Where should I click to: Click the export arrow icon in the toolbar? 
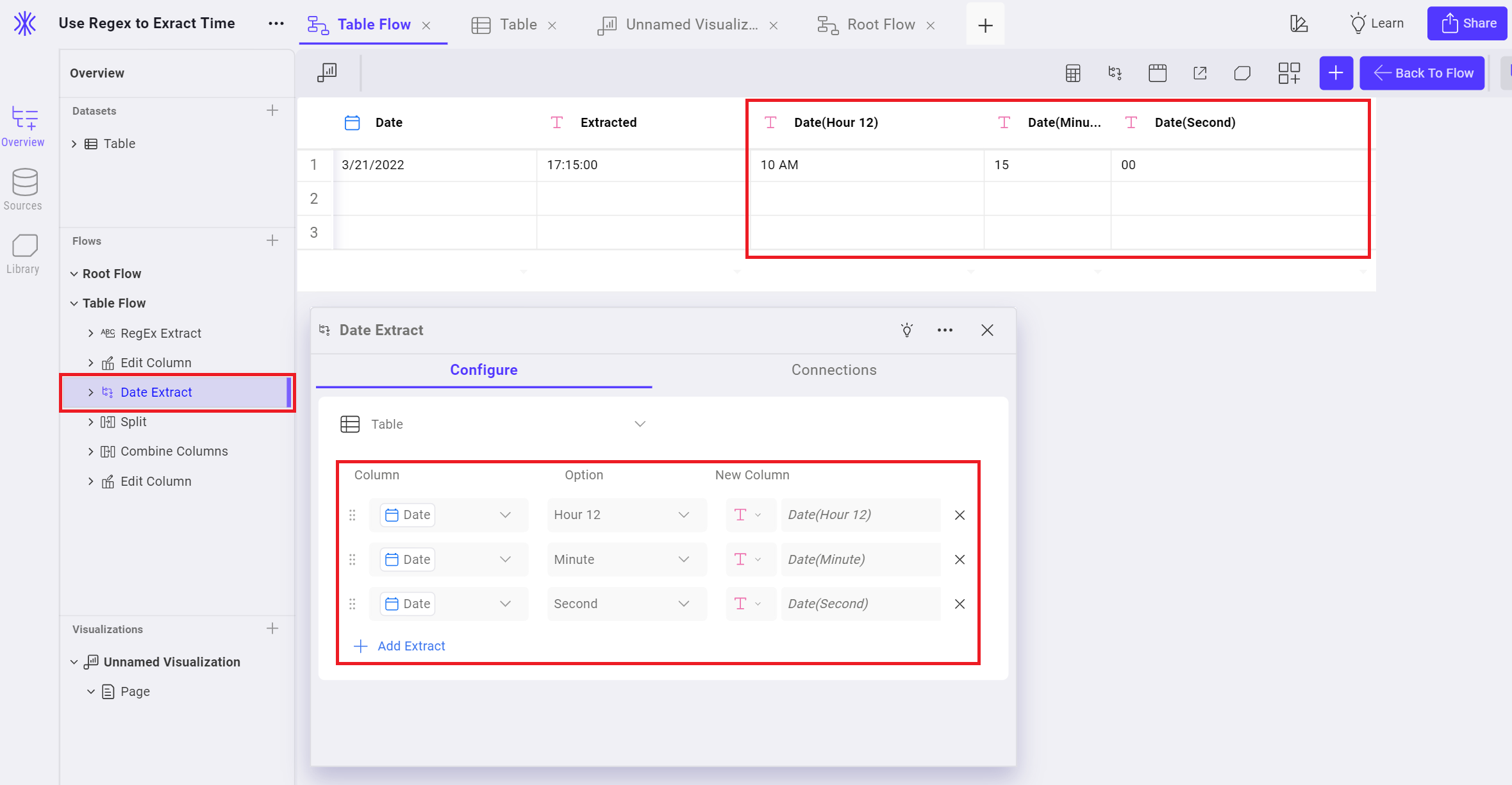(x=1200, y=73)
